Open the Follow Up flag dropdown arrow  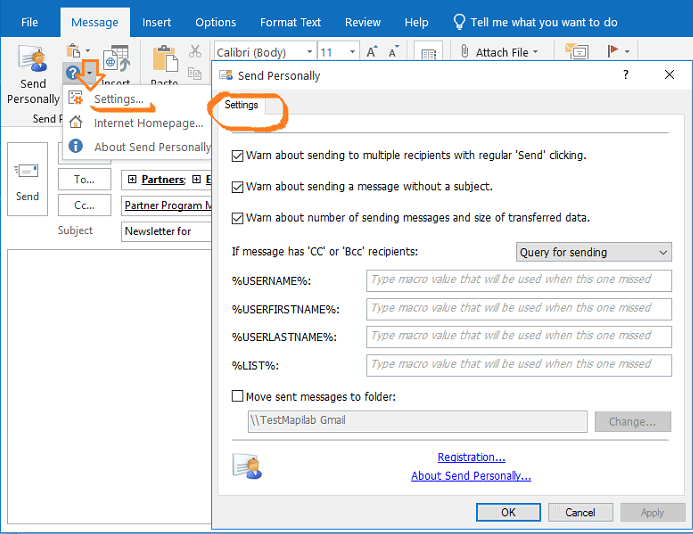[x=627, y=52]
